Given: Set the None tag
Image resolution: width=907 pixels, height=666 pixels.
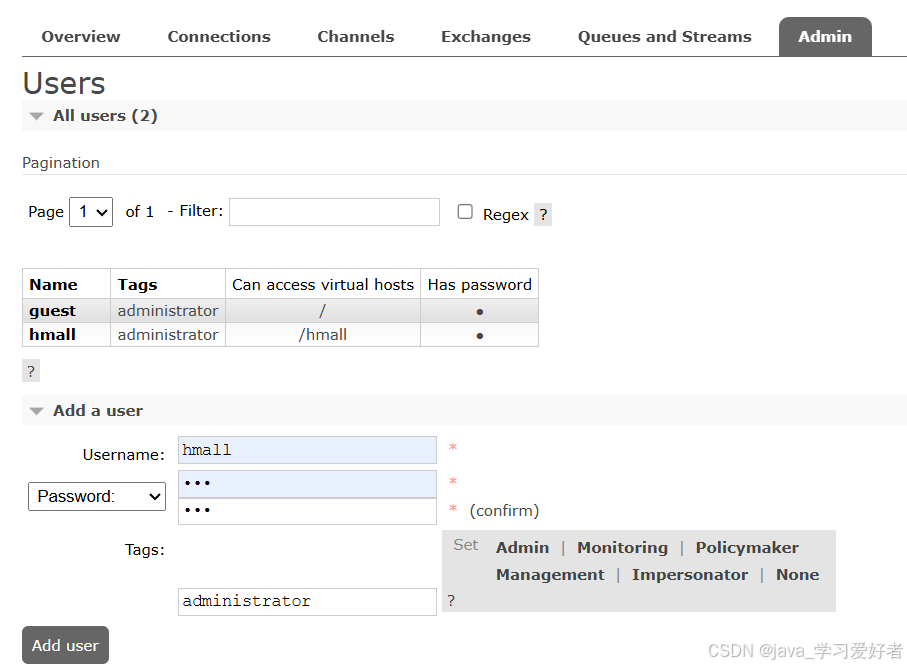Looking at the screenshot, I should point(798,575).
